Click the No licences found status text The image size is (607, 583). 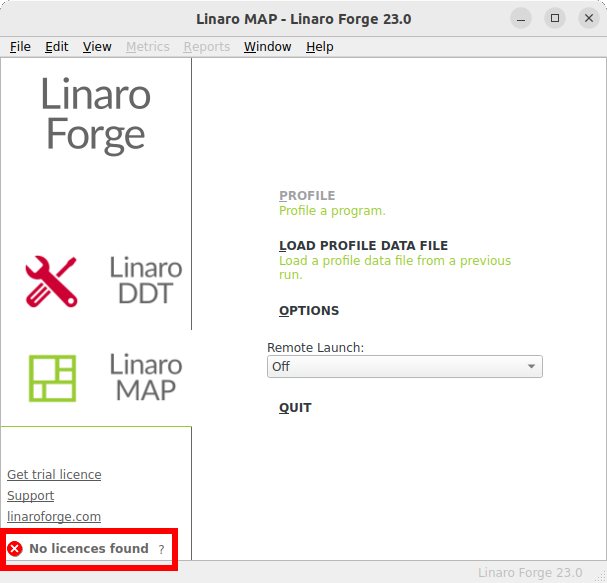[x=89, y=549]
